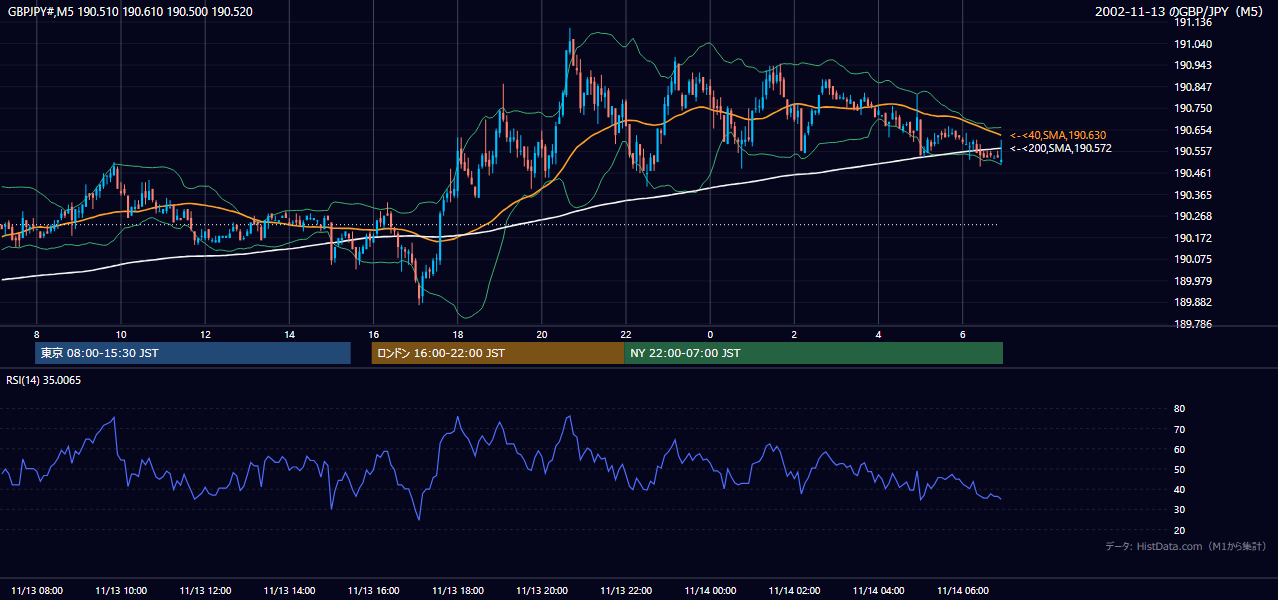Click price axis value 190.172
This screenshot has height=600, width=1278.
[x=1193, y=238]
